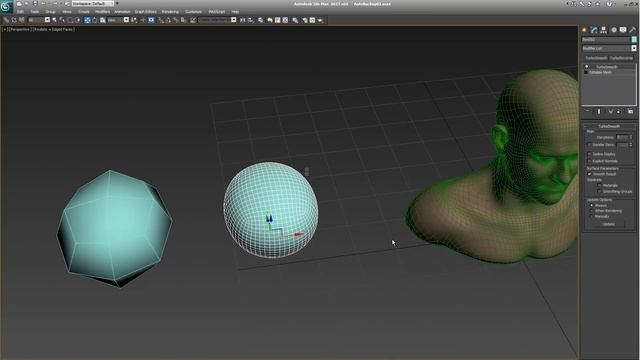
Task: Click the Bind to Space Warp tool
Action: [22, 20]
